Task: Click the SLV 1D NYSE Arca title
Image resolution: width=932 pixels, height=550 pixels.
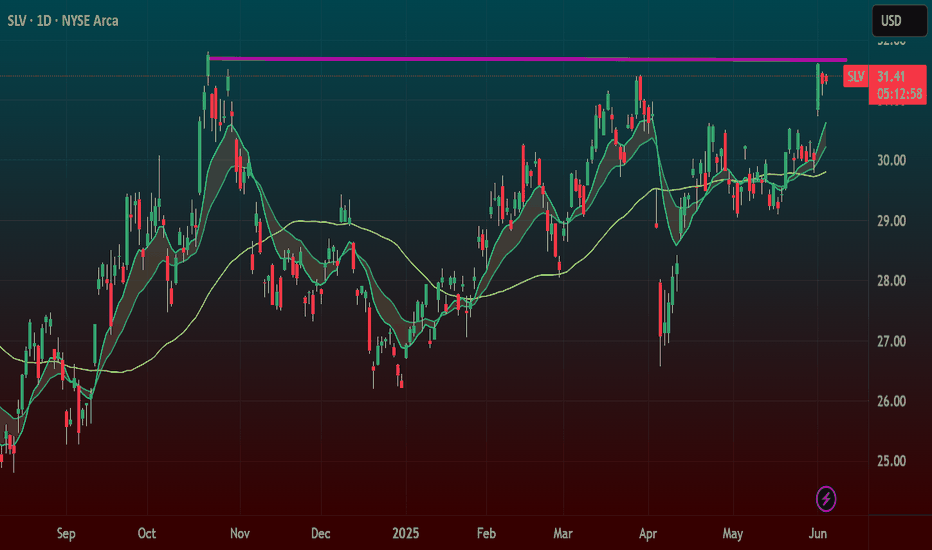Action: 62,21
